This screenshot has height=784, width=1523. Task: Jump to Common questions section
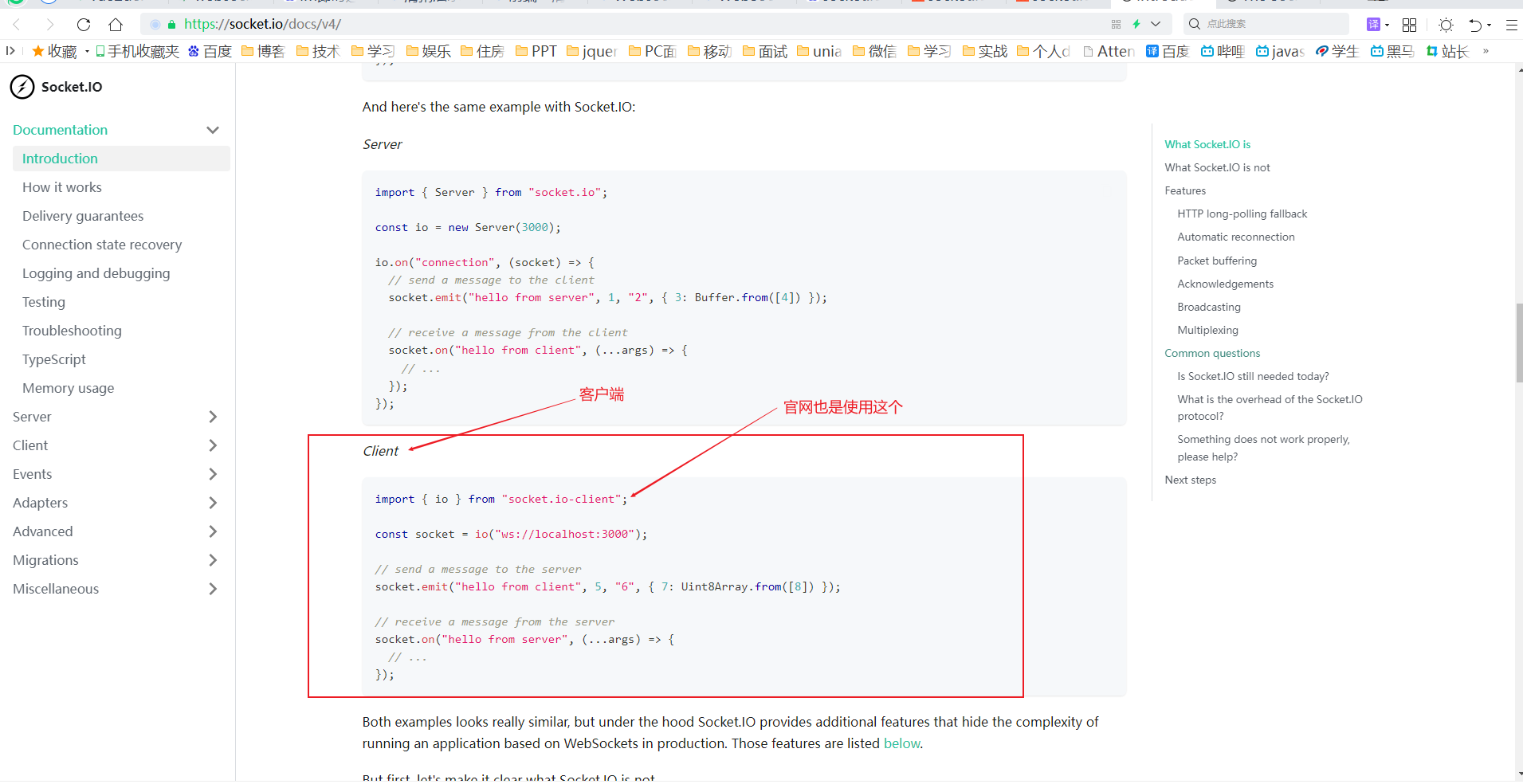click(x=1212, y=353)
